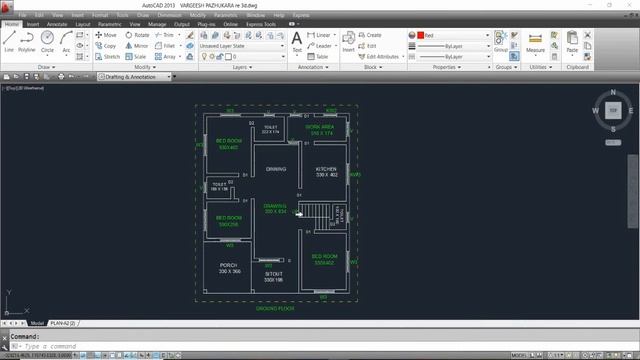Select the Measure utility
The image size is (640, 360).
[535, 43]
